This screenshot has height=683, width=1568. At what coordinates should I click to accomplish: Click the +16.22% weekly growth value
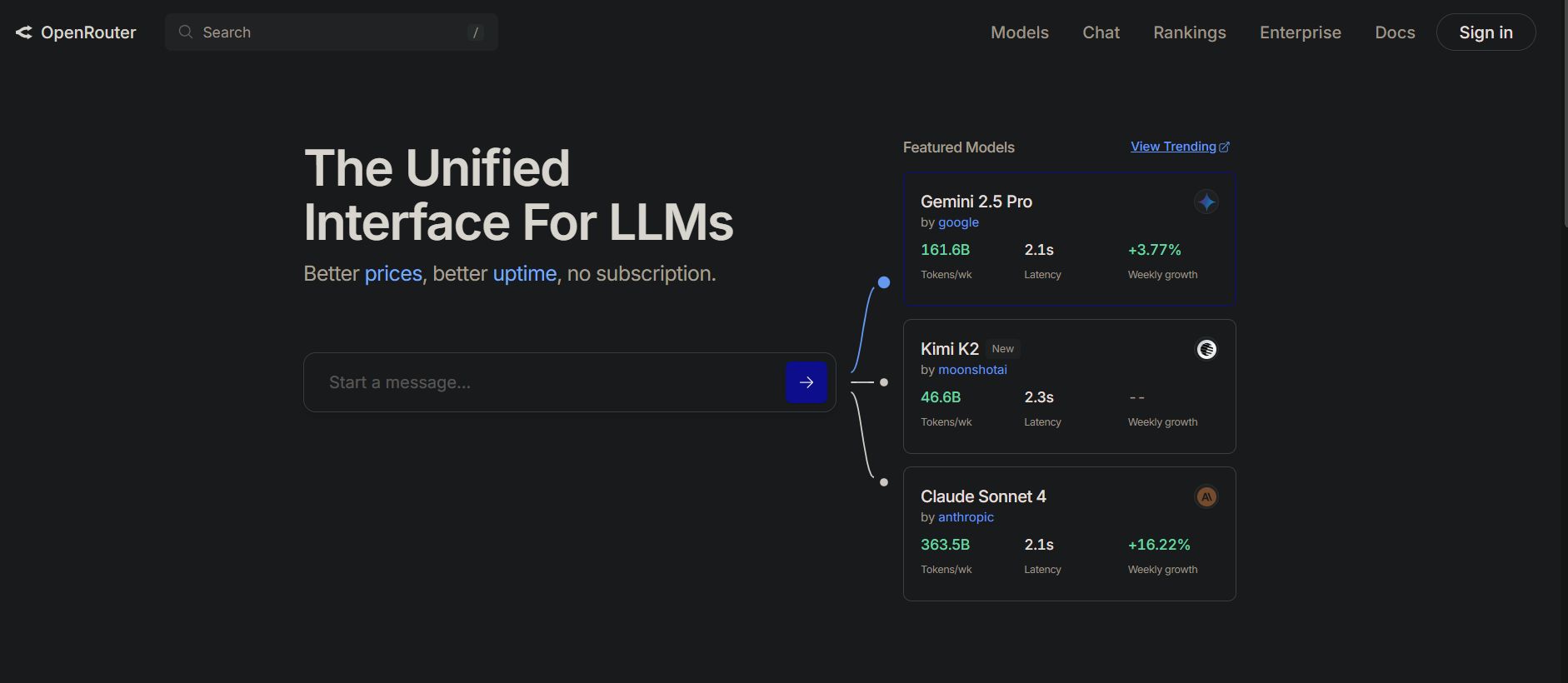click(1159, 545)
